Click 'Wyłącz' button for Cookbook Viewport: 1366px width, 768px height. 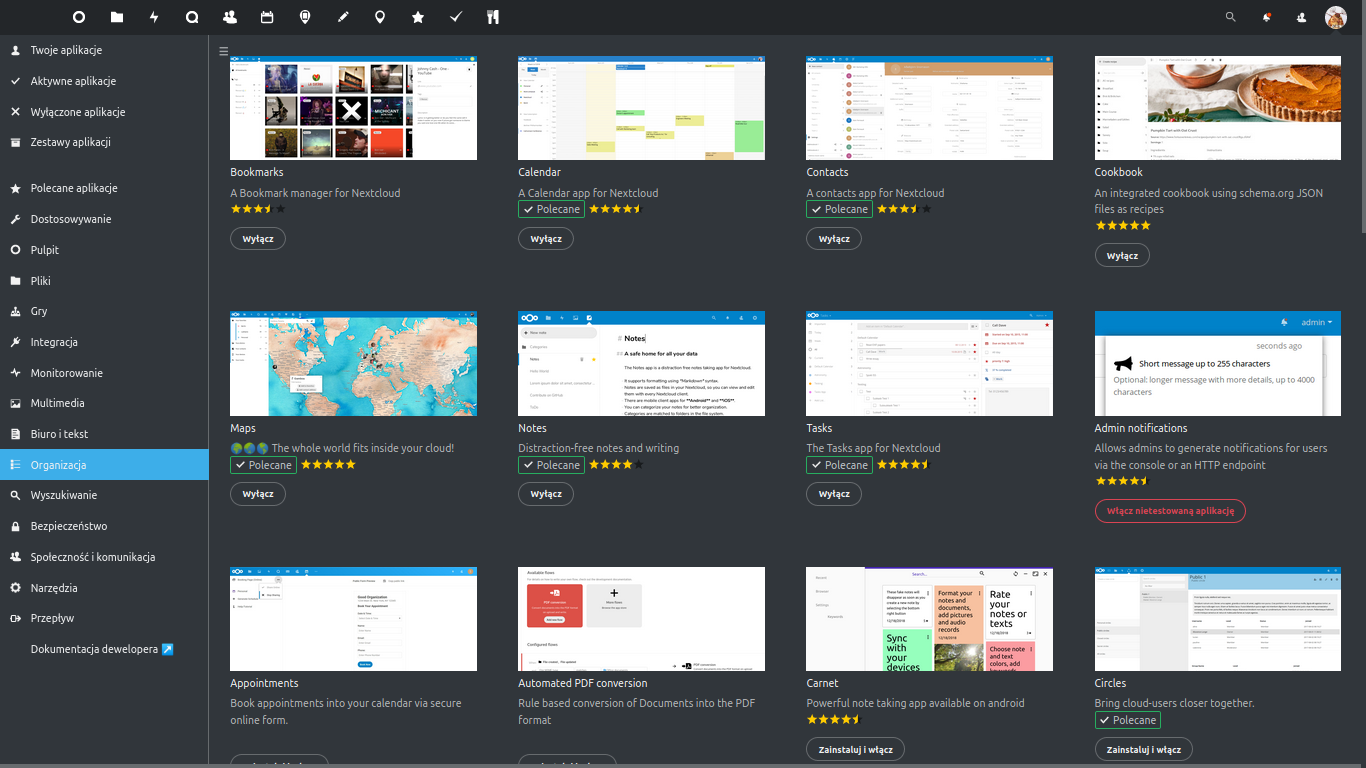click(x=1122, y=255)
